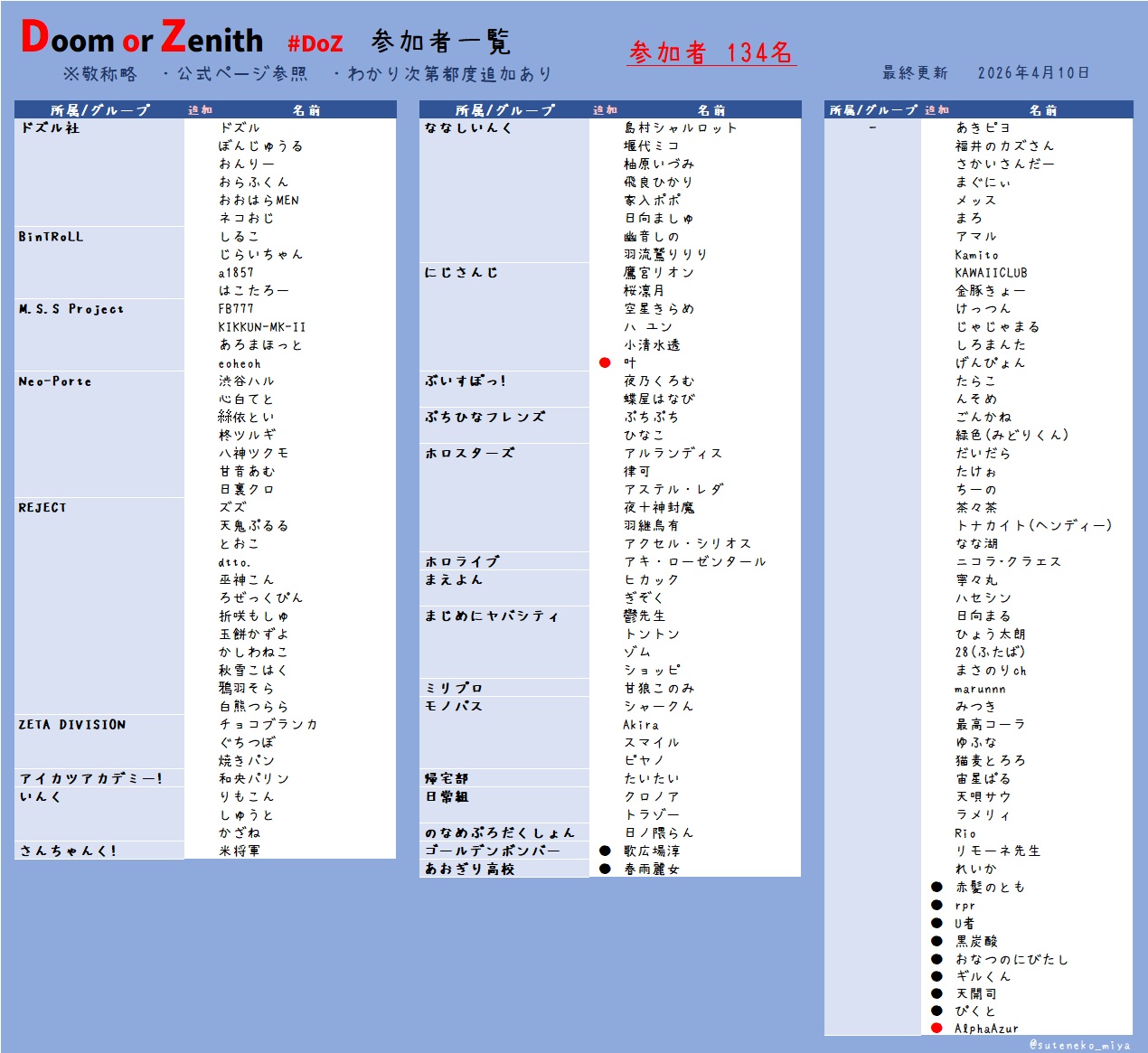Click the name 鷹宮リオン
Image resolution: width=1148 pixels, height=1053 pixels.
[x=659, y=272]
